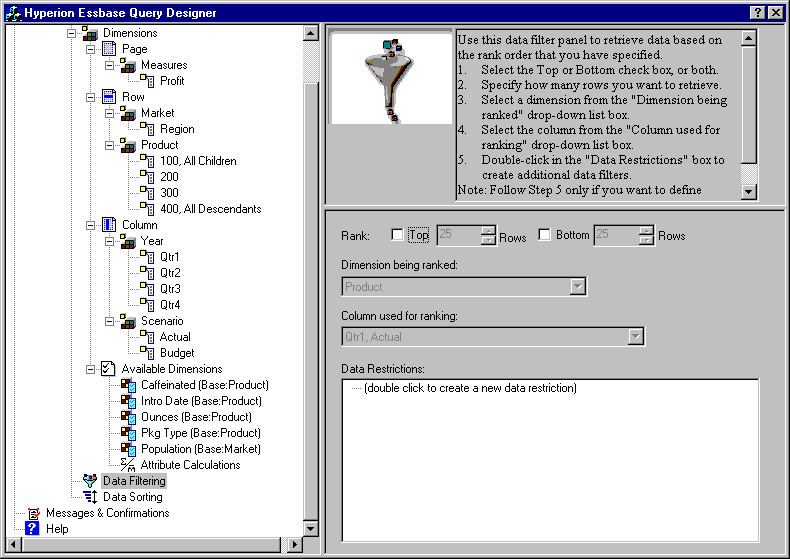Click instructions panel scroll down arrow
790x559 pixels.
click(x=749, y=191)
